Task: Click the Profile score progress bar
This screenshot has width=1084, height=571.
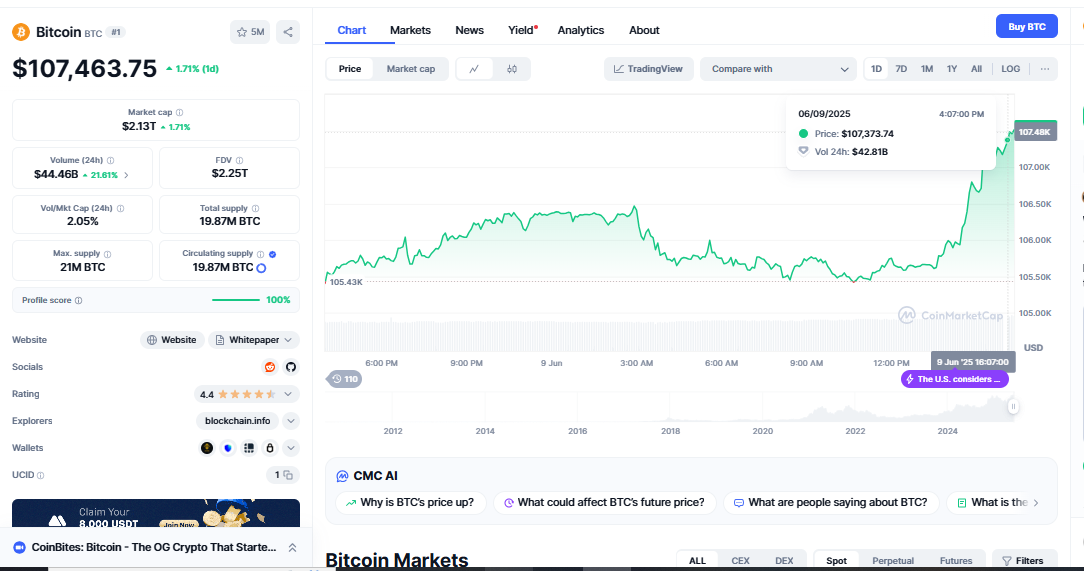Action: coord(236,300)
